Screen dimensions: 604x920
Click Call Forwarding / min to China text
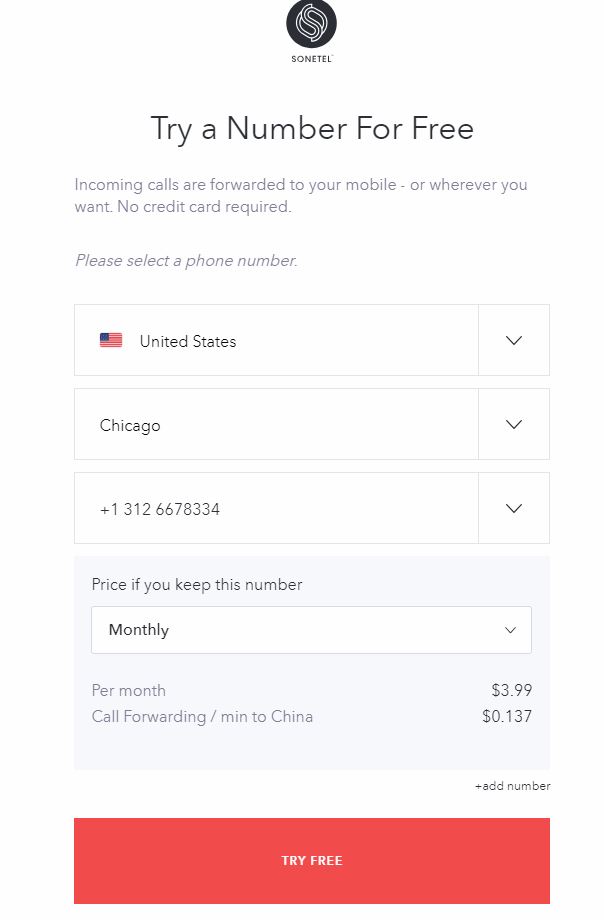pyautogui.click(x=202, y=716)
